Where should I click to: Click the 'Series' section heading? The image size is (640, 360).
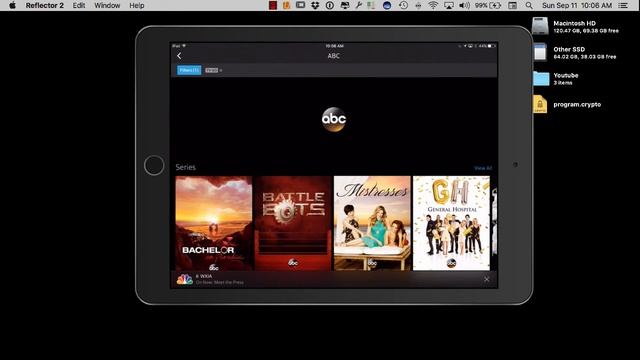[186, 167]
